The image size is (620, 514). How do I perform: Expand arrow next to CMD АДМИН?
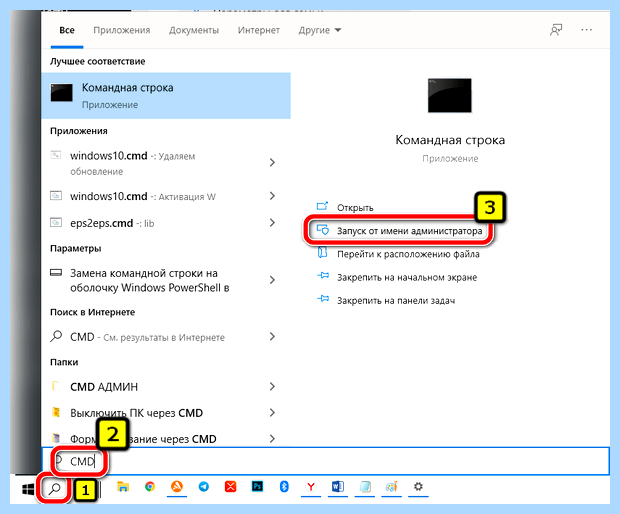pos(272,386)
